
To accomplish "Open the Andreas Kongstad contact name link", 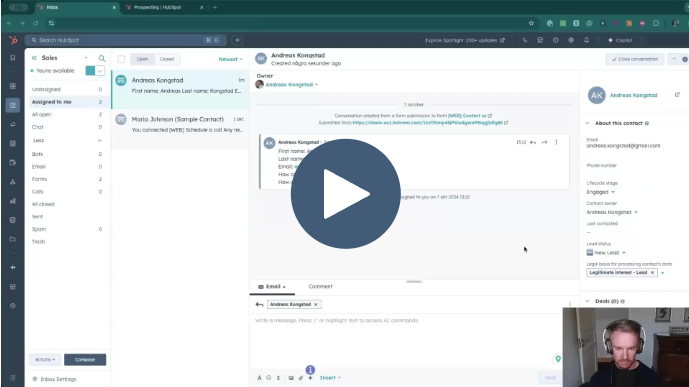I will 633,95.
